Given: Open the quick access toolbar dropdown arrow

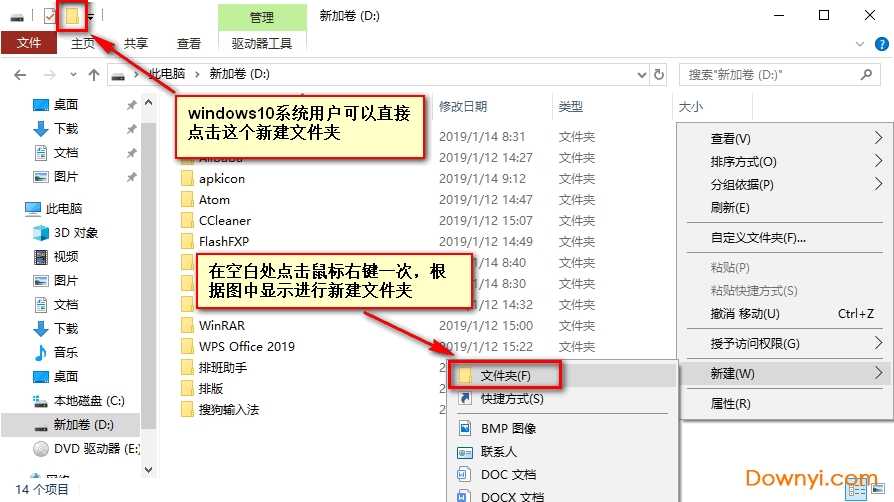Looking at the screenshot, I should (x=91, y=17).
